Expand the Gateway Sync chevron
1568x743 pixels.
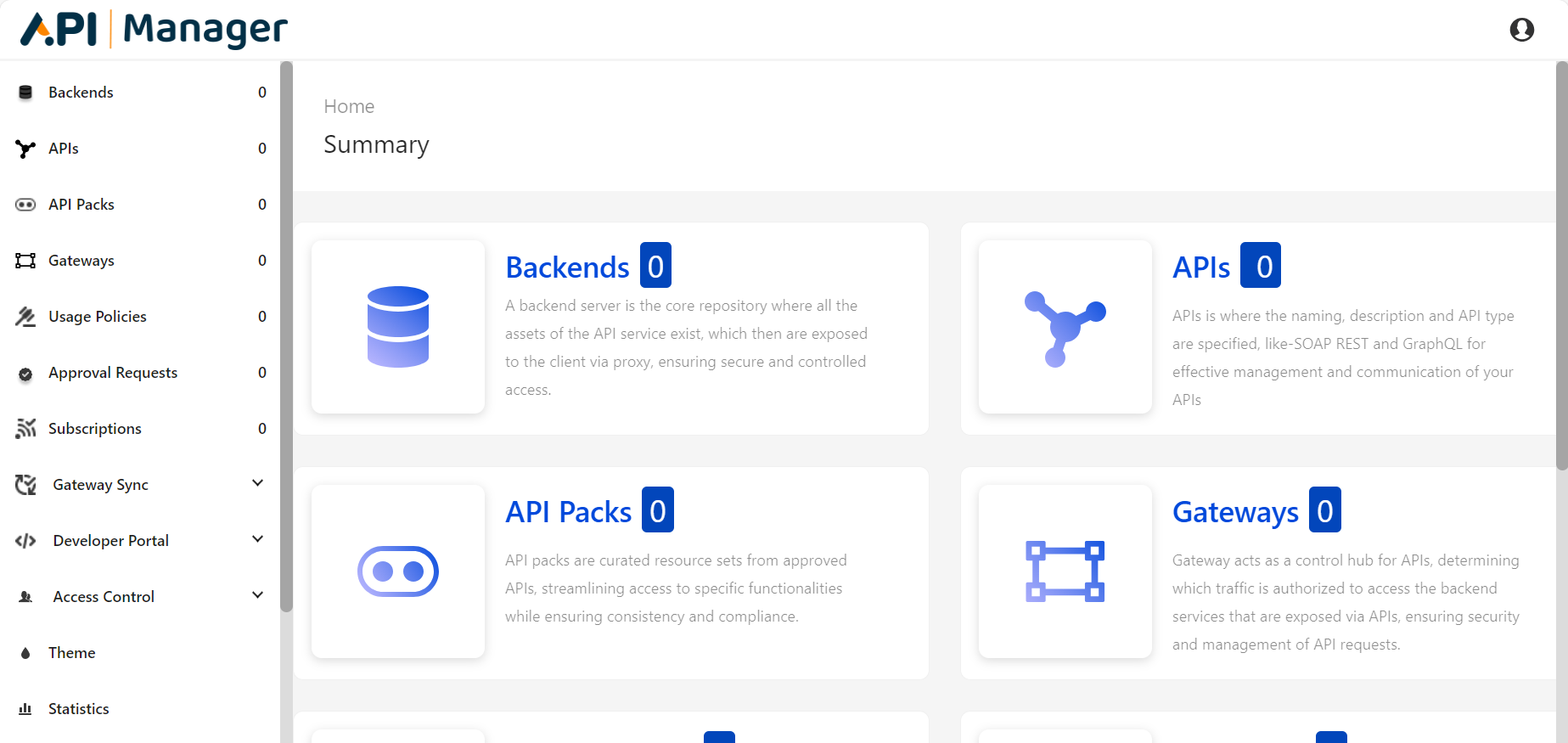click(x=258, y=483)
